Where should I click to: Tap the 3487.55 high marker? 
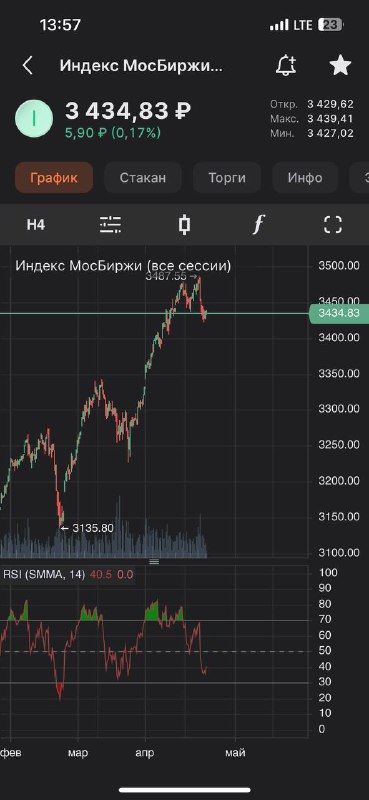point(171,277)
